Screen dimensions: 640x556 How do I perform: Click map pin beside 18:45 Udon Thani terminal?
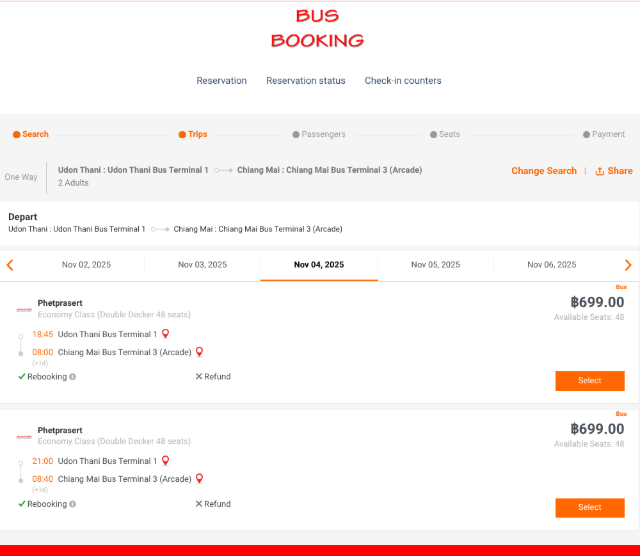point(166,334)
